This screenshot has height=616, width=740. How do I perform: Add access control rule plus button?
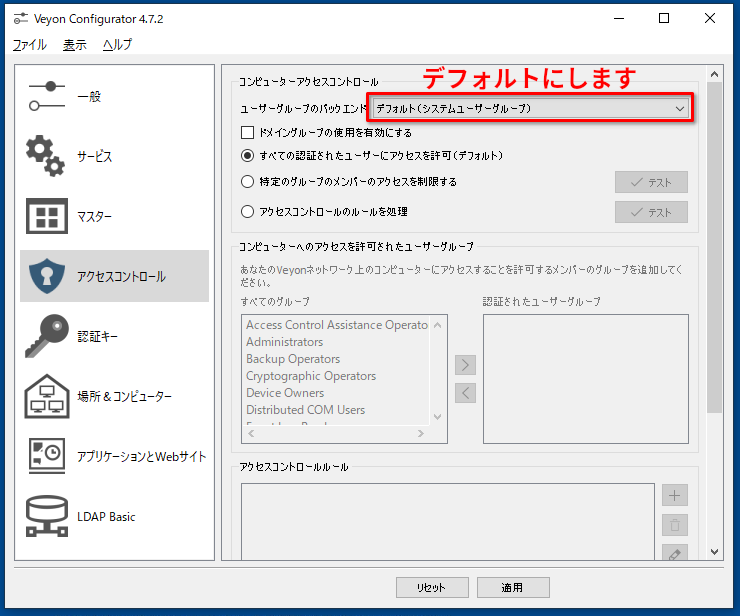tap(674, 495)
